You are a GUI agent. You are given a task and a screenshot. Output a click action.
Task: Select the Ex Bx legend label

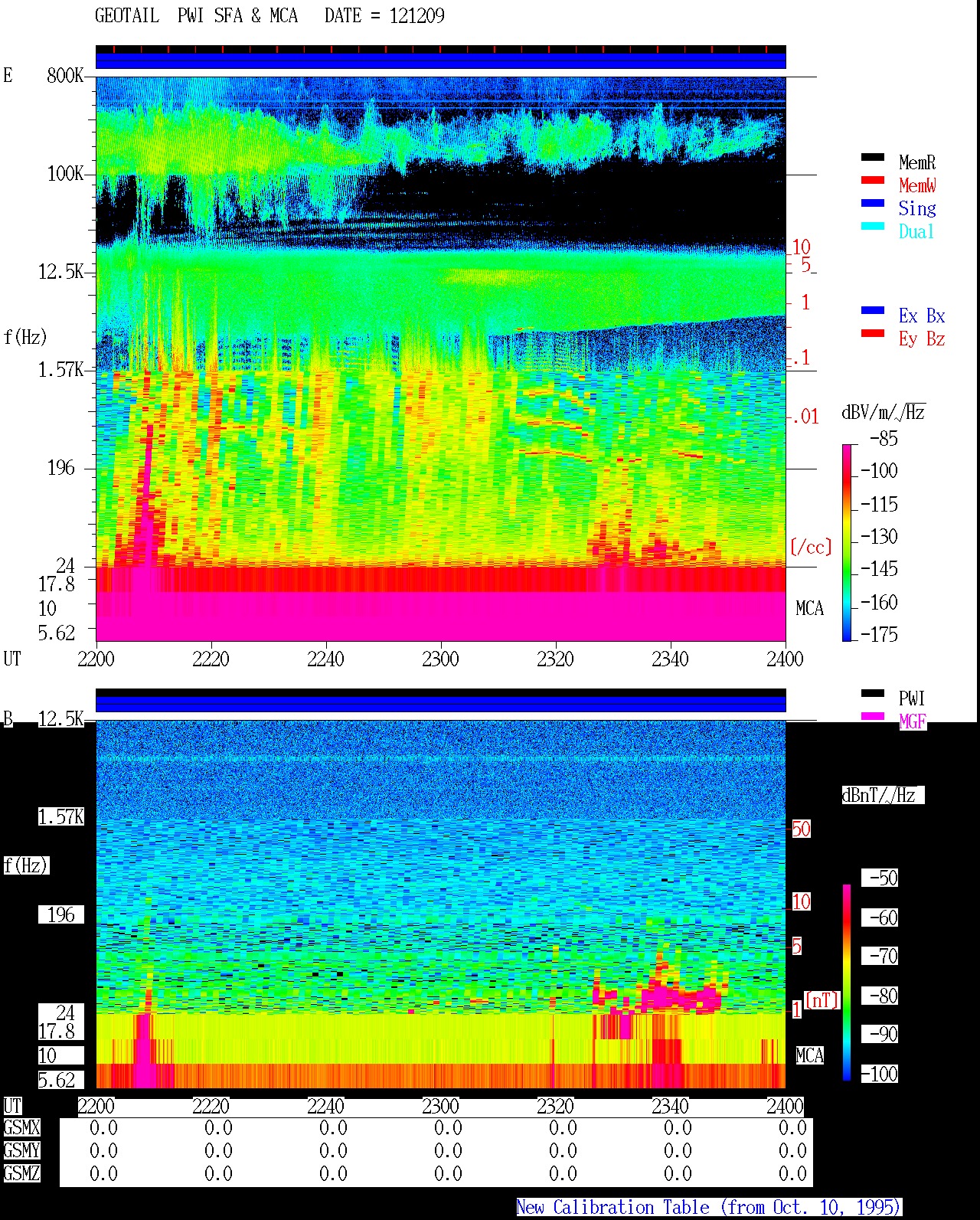[922, 316]
